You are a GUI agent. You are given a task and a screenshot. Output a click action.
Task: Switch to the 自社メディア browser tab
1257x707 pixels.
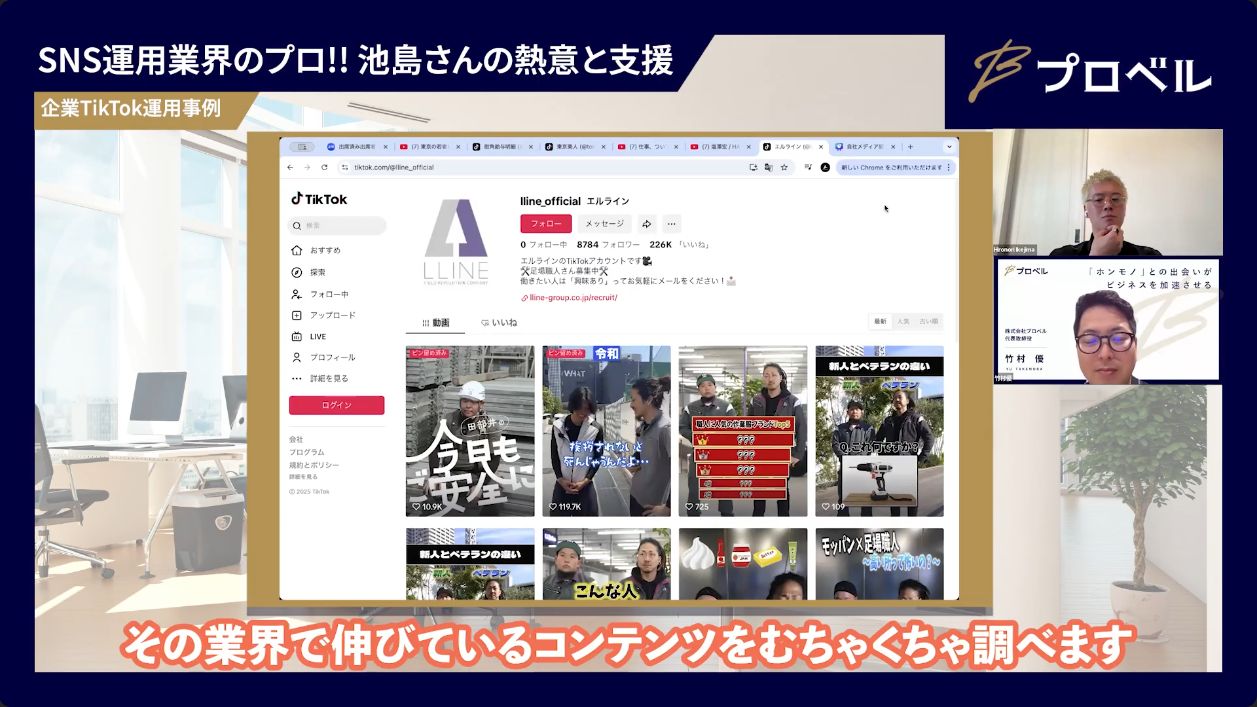click(866, 147)
